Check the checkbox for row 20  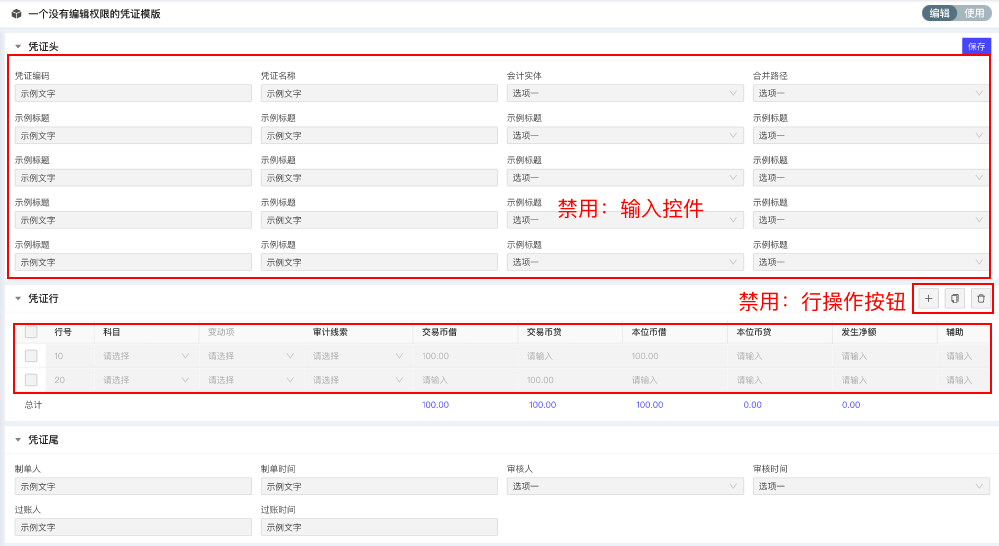pos(31,380)
